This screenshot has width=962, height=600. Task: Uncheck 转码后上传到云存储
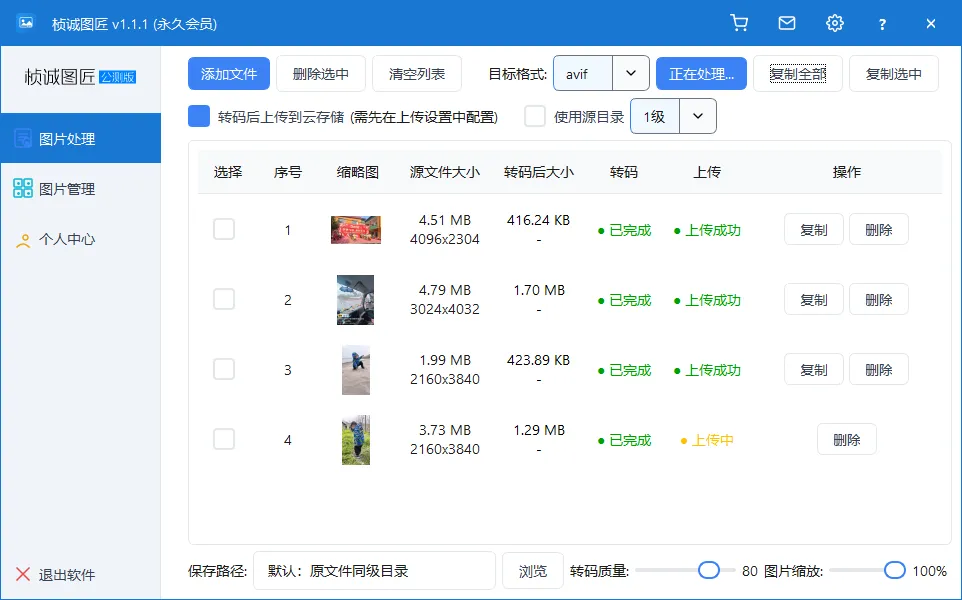(x=198, y=116)
